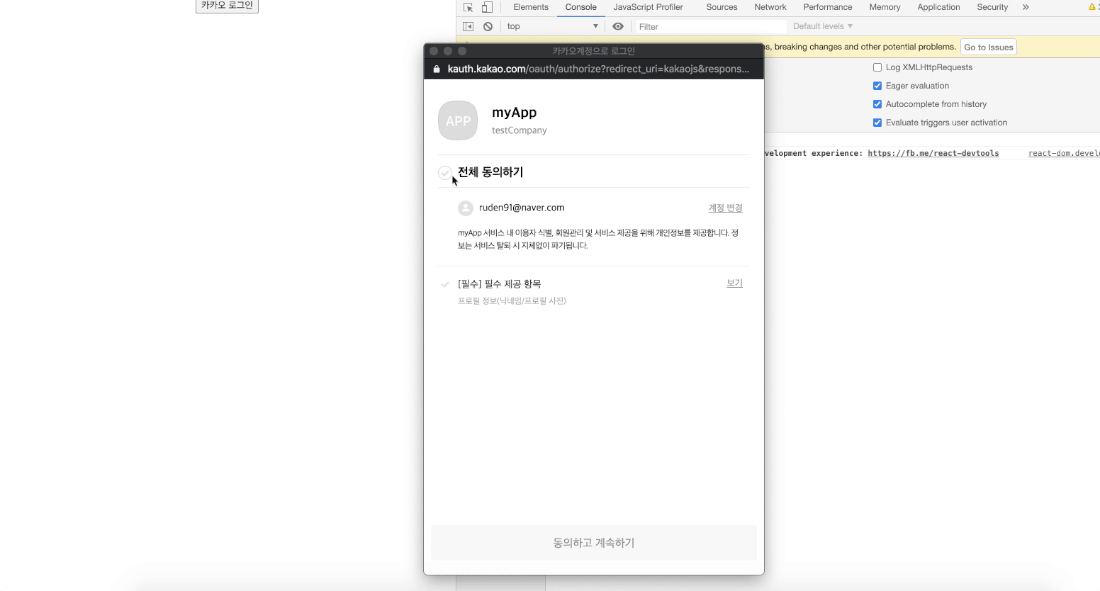Switch to the Sources tab
The image size is (1100, 591).
click(721, 7)
